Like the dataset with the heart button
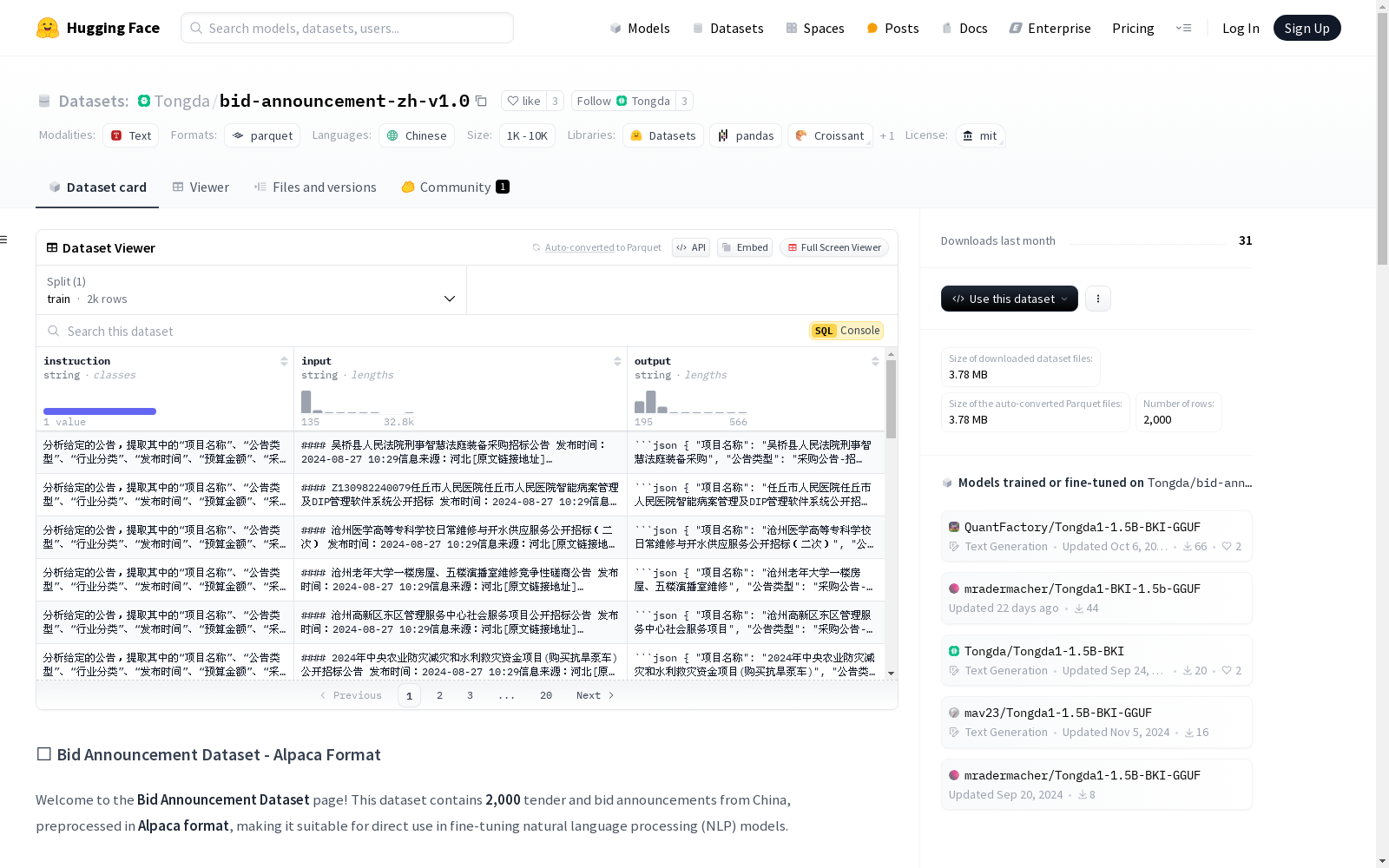The width and height of the screenshot is (1389, 868). pyautogui.click(x=523, y=101)
